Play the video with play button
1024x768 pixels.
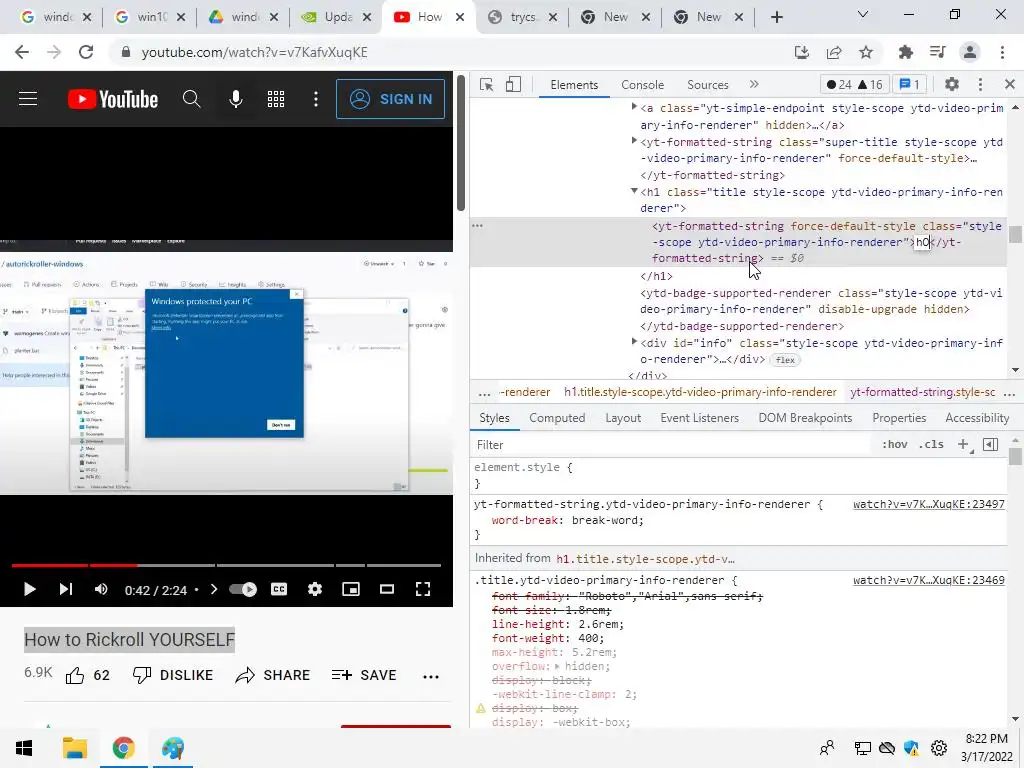[x=29, y=590]
